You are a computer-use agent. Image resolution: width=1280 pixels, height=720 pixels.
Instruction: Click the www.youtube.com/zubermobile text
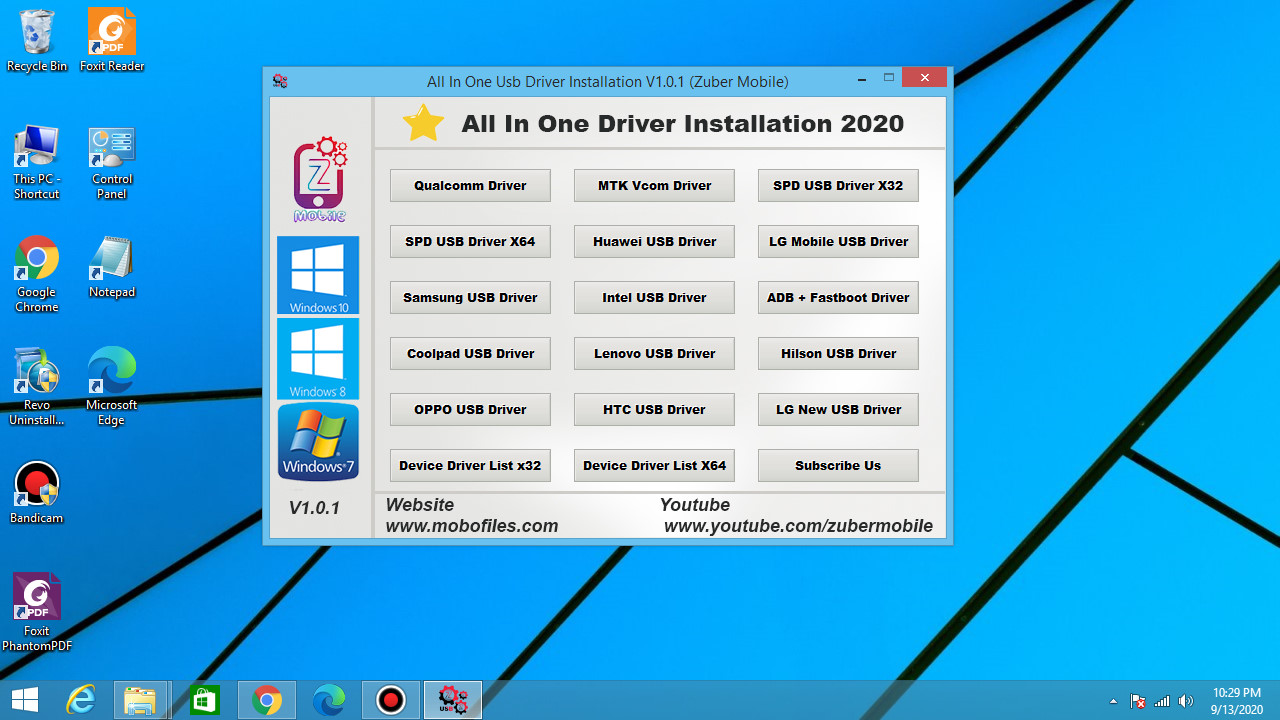point(798,526)
